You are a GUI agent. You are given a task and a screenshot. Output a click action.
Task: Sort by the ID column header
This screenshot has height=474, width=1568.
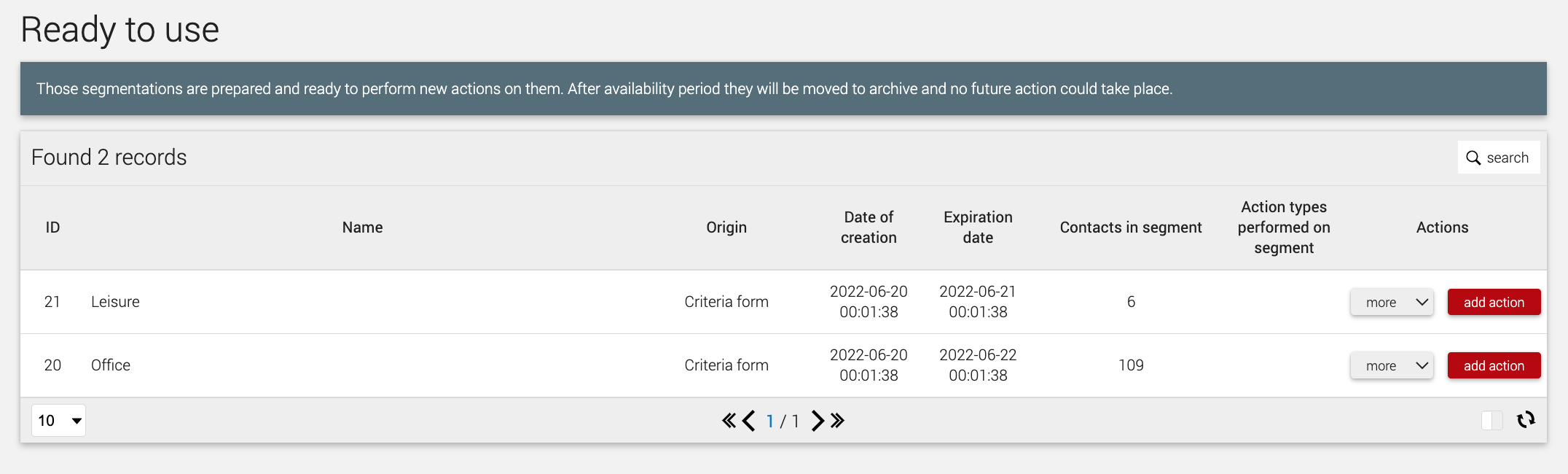[52, 228]
